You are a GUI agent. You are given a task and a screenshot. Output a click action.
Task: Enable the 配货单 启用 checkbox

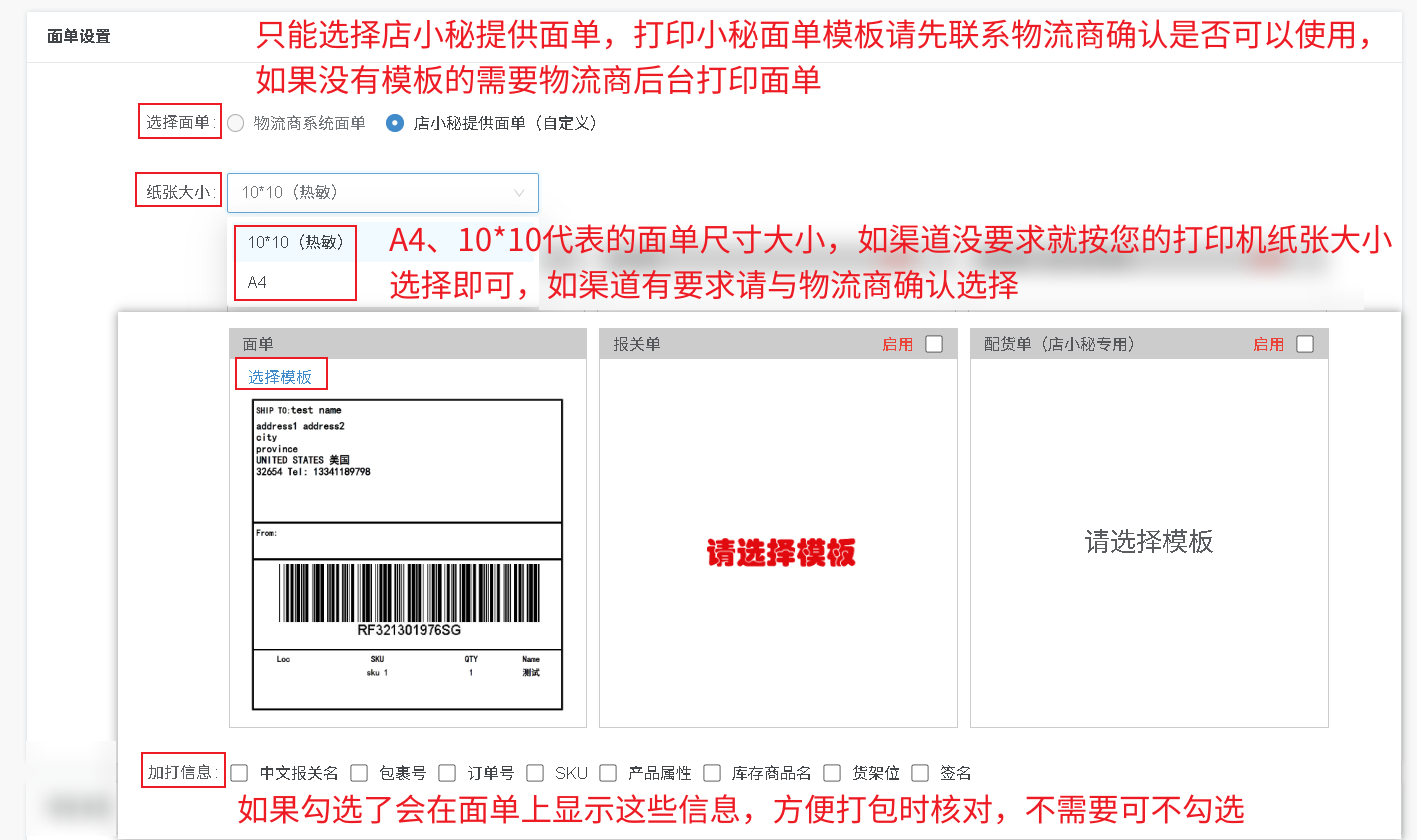pos(1305,344)
